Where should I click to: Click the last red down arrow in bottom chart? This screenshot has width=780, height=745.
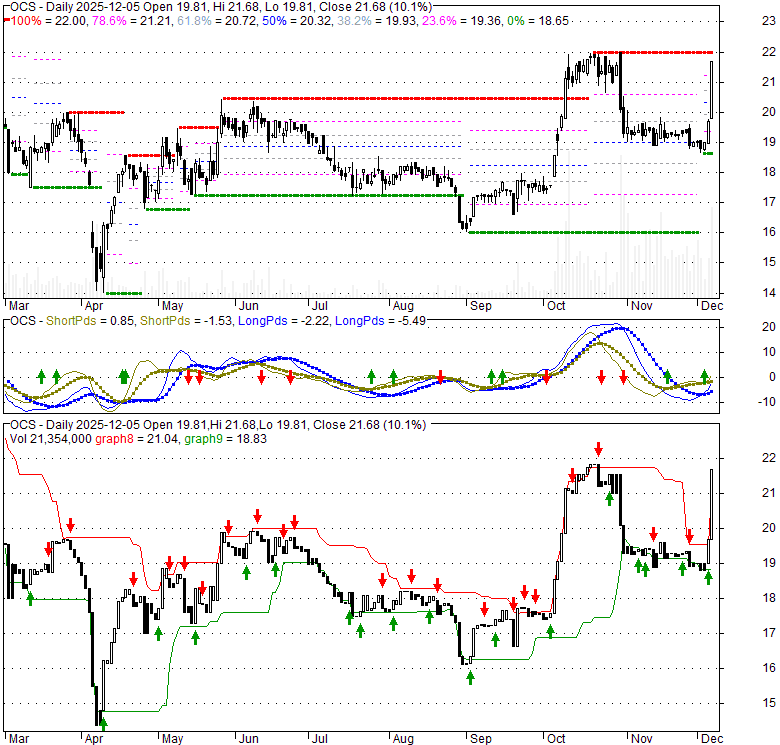[689, 537]
